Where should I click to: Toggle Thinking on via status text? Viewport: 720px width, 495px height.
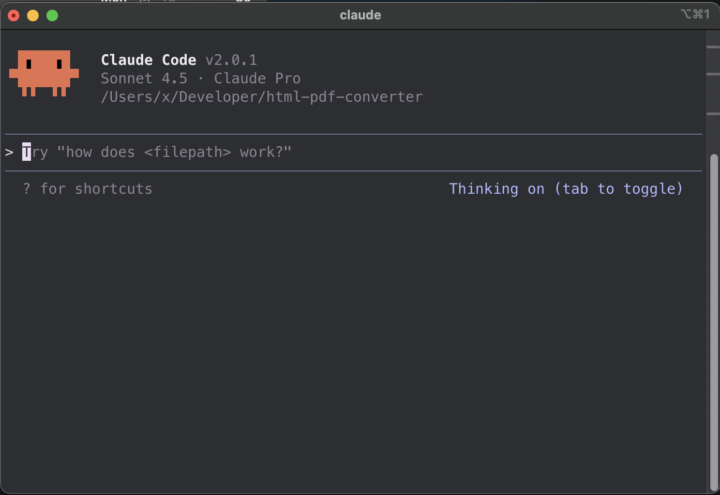pos(565,188)
